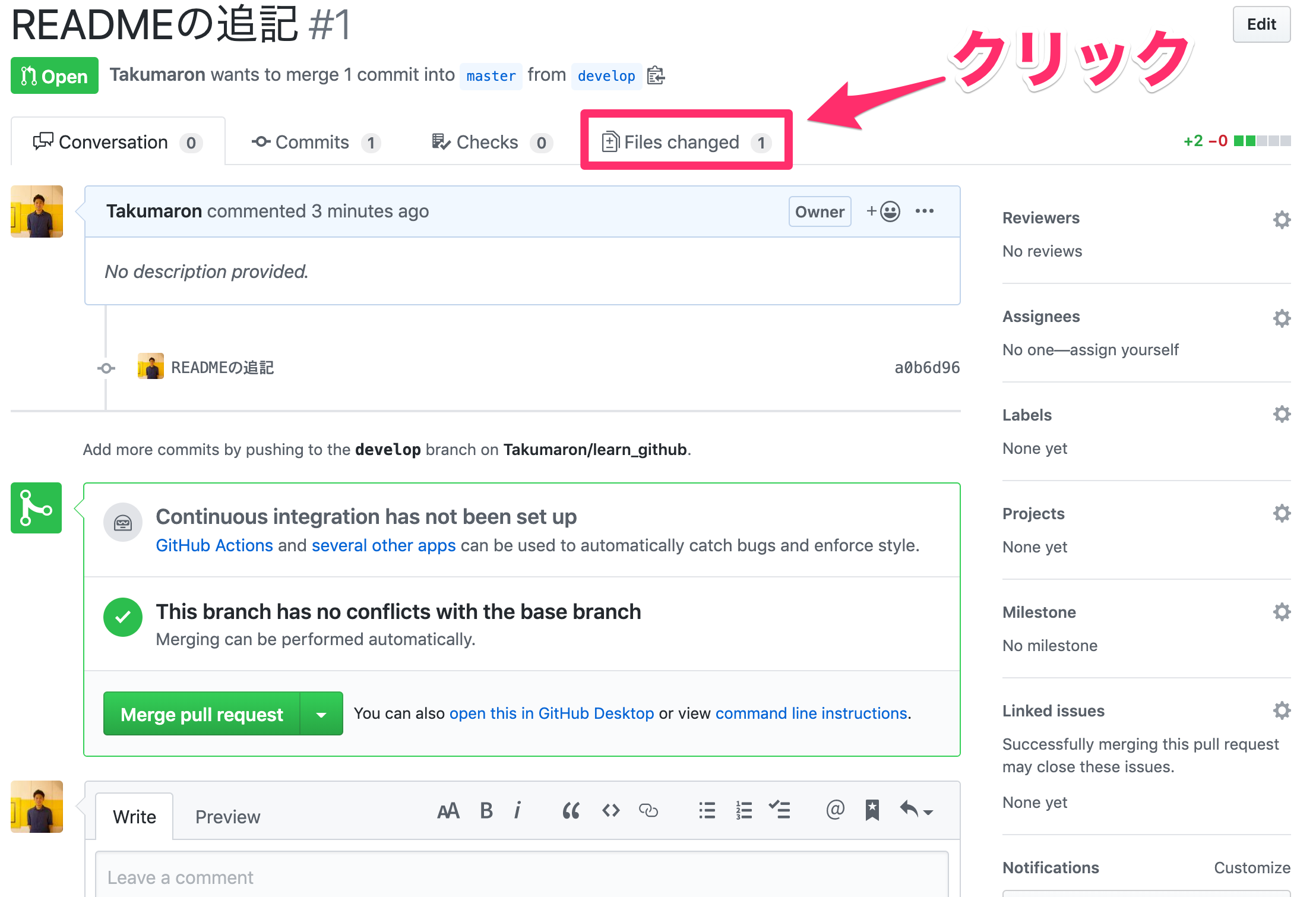The height and width of the screenshot is (897, 1316).
Task: Click Takumaron avatar beside the first comment
Action: pos(37,211)
